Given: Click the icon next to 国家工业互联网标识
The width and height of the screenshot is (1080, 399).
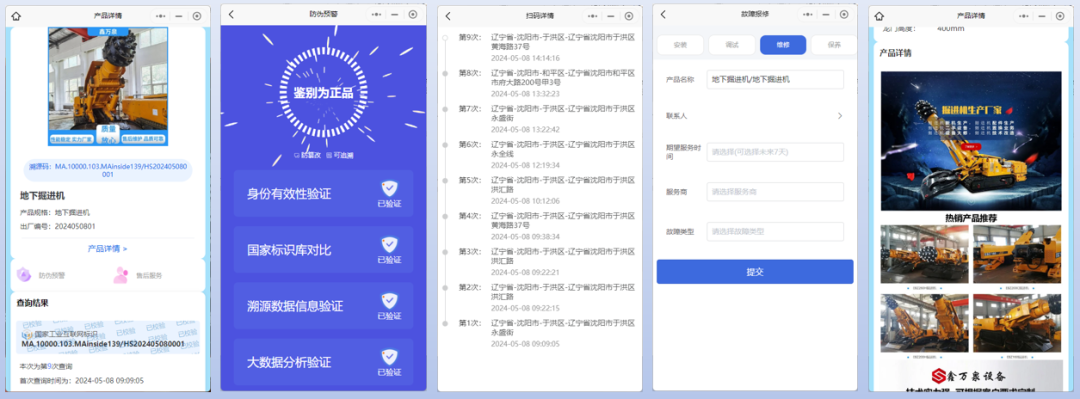Looking at the screenshot, I should click(x=28, y=334).
